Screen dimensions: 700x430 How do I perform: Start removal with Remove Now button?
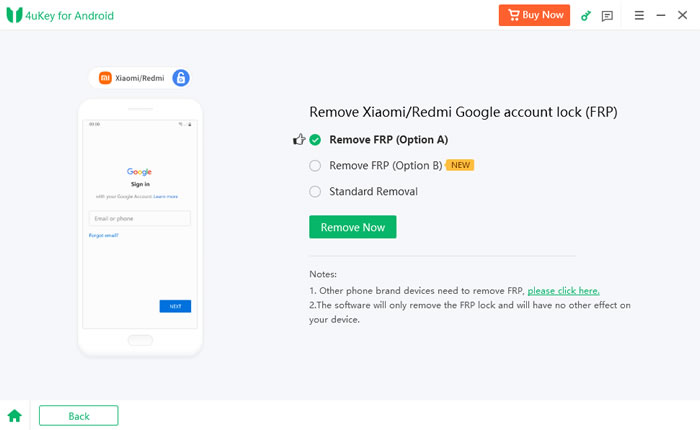click(x=353, y=227)
